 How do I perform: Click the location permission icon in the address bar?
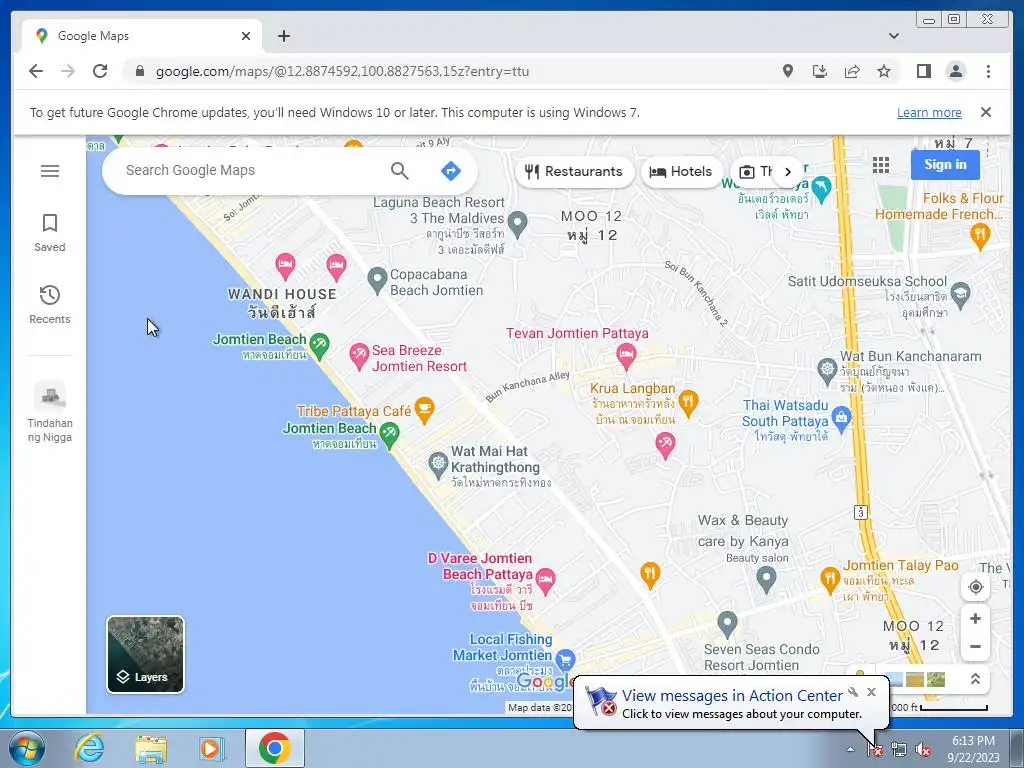(x=788, y=71)
